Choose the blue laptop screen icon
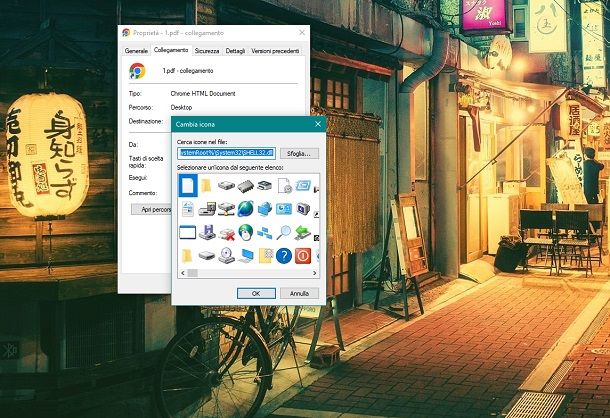Screen dimensions: 610x418 point(245,256)
